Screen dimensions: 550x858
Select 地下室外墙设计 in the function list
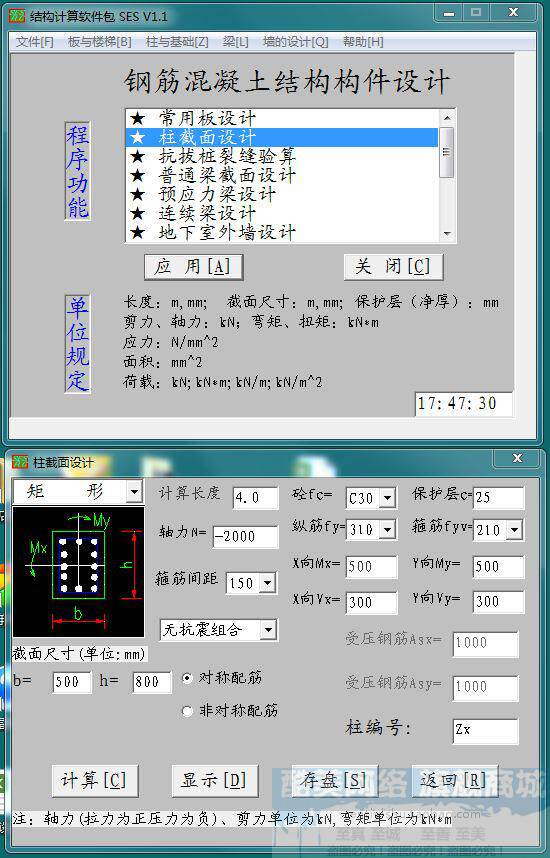[x=282, y=233]
